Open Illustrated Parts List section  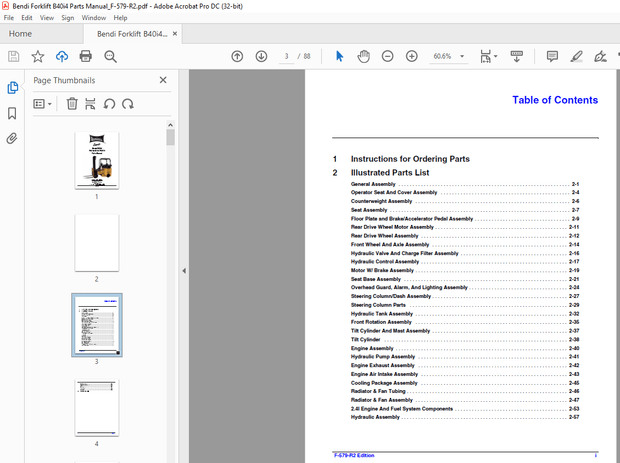pyautogui.click(x=390, y=173)
